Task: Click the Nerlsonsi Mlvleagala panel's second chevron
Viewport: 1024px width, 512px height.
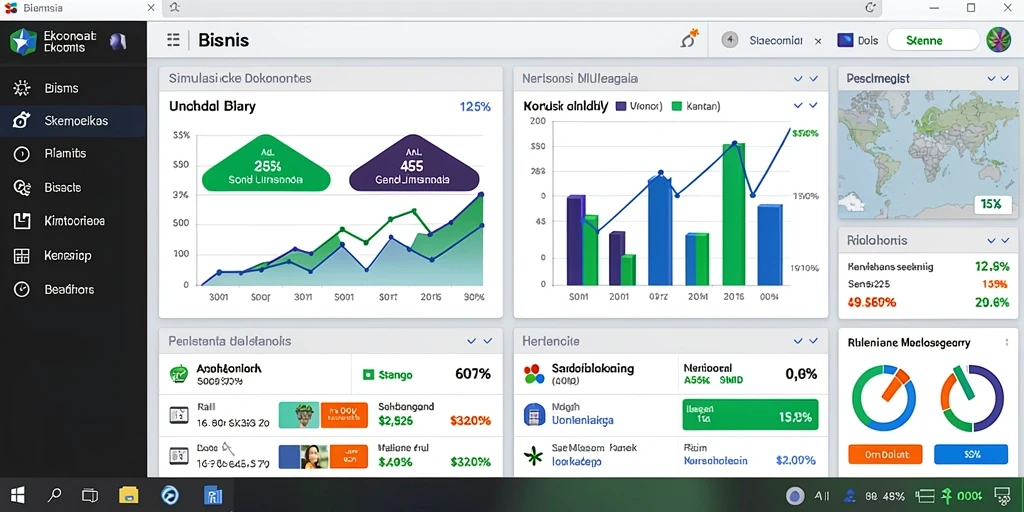Action: [x=813, y=78]
